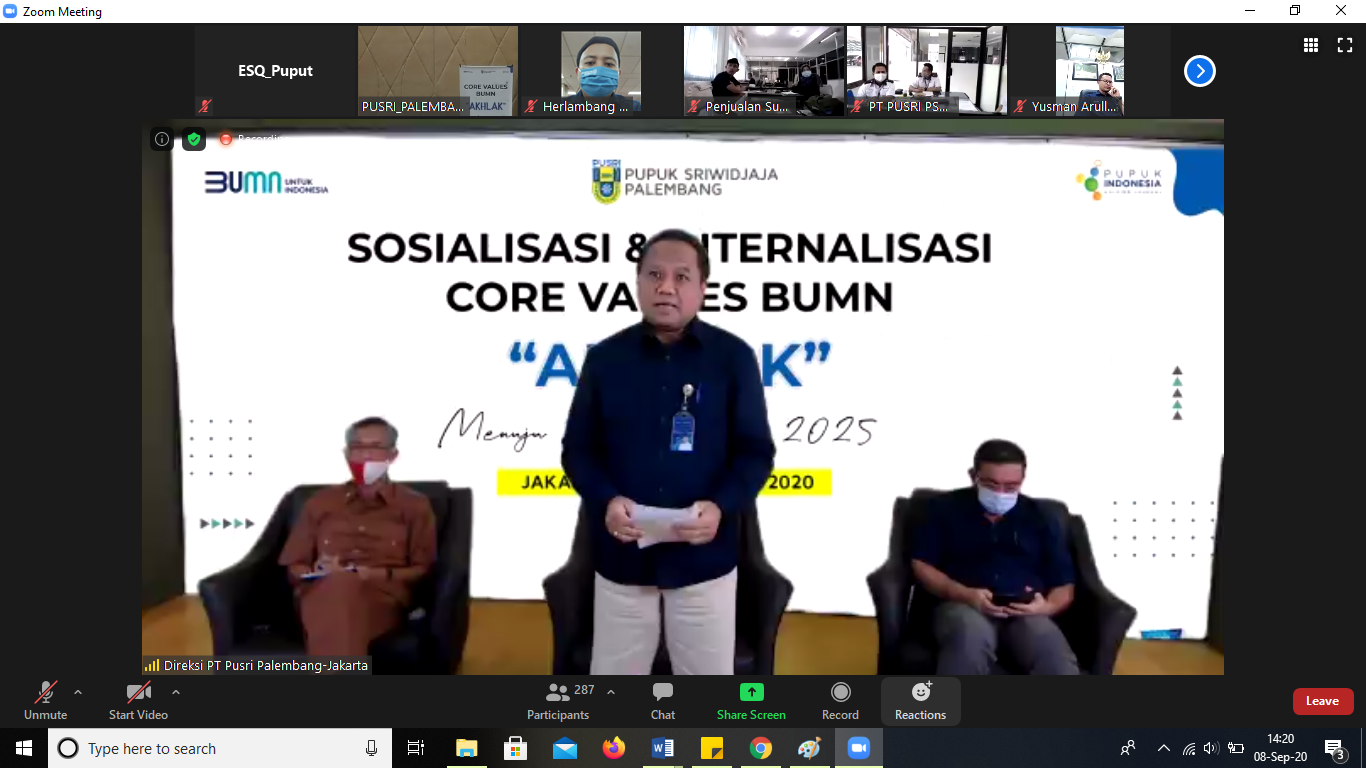Unmute the microphone
The width and height of the screenshot is (1366, 768).
click(x=45, y=701)
